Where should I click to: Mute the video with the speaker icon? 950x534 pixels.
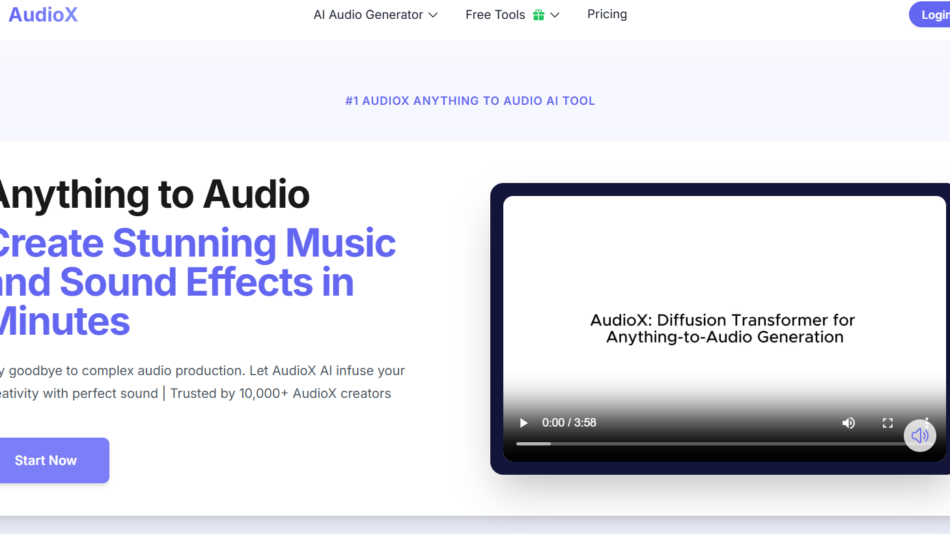[848, 422]
